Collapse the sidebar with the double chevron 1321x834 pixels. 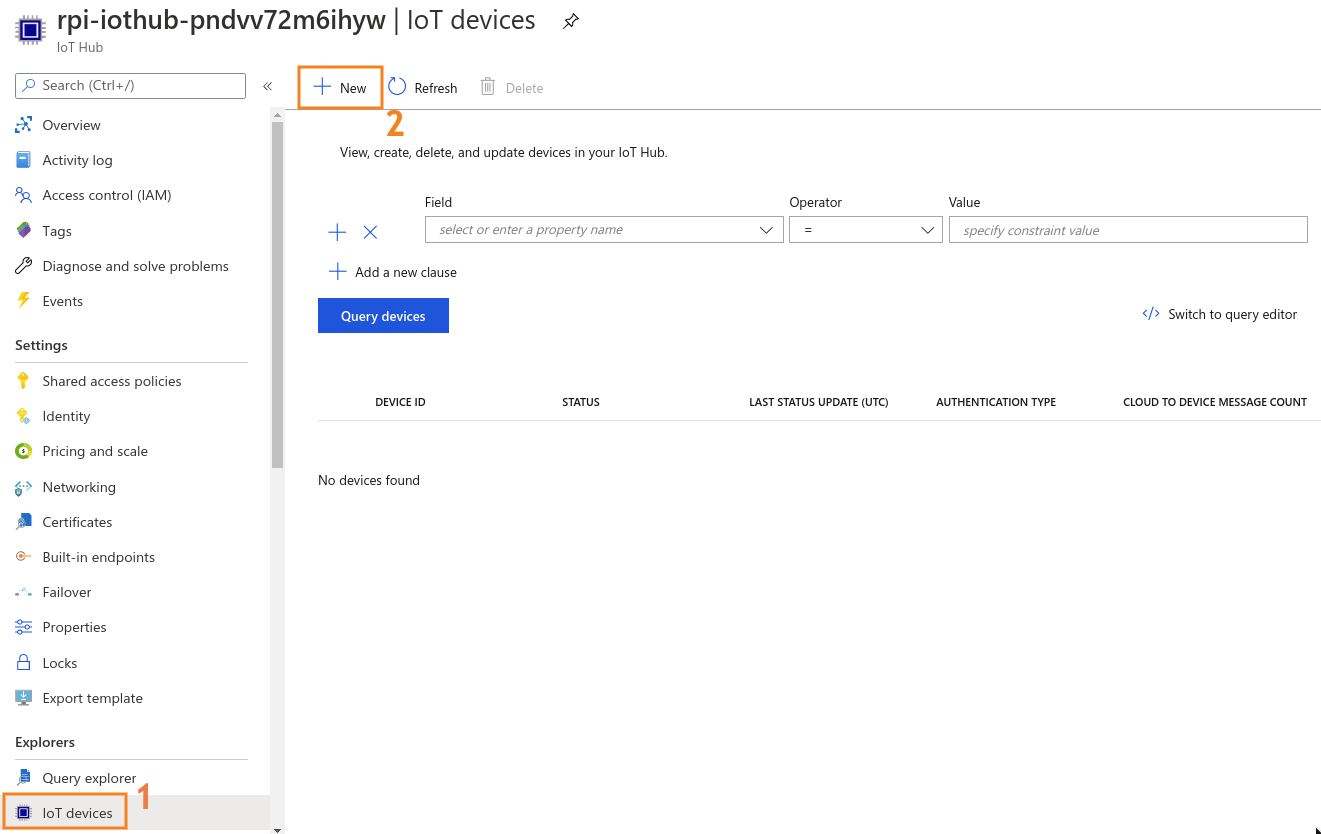pos(267,86)
